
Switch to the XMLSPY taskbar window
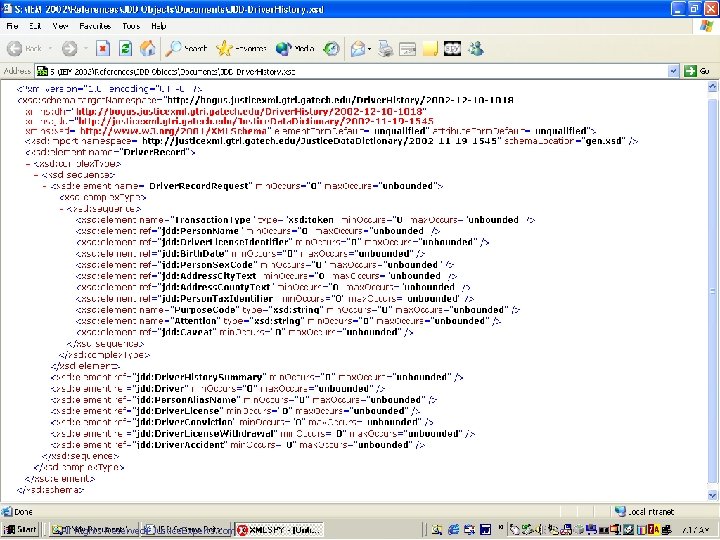coord(279,530)
